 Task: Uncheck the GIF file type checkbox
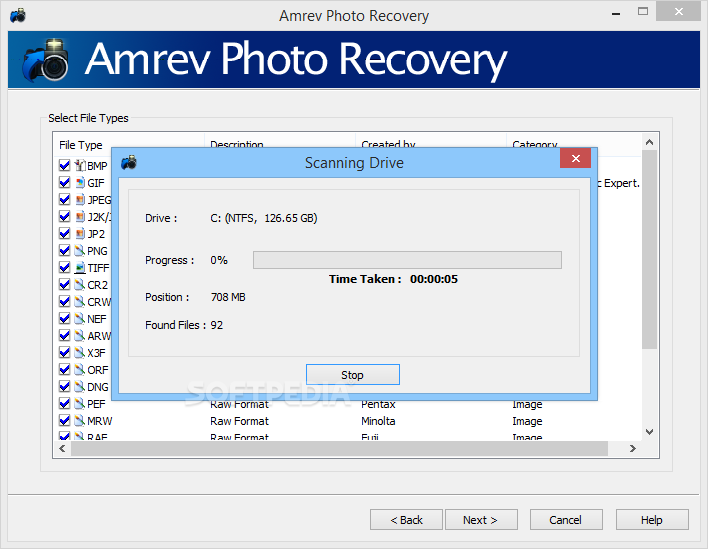coord(65,183)
